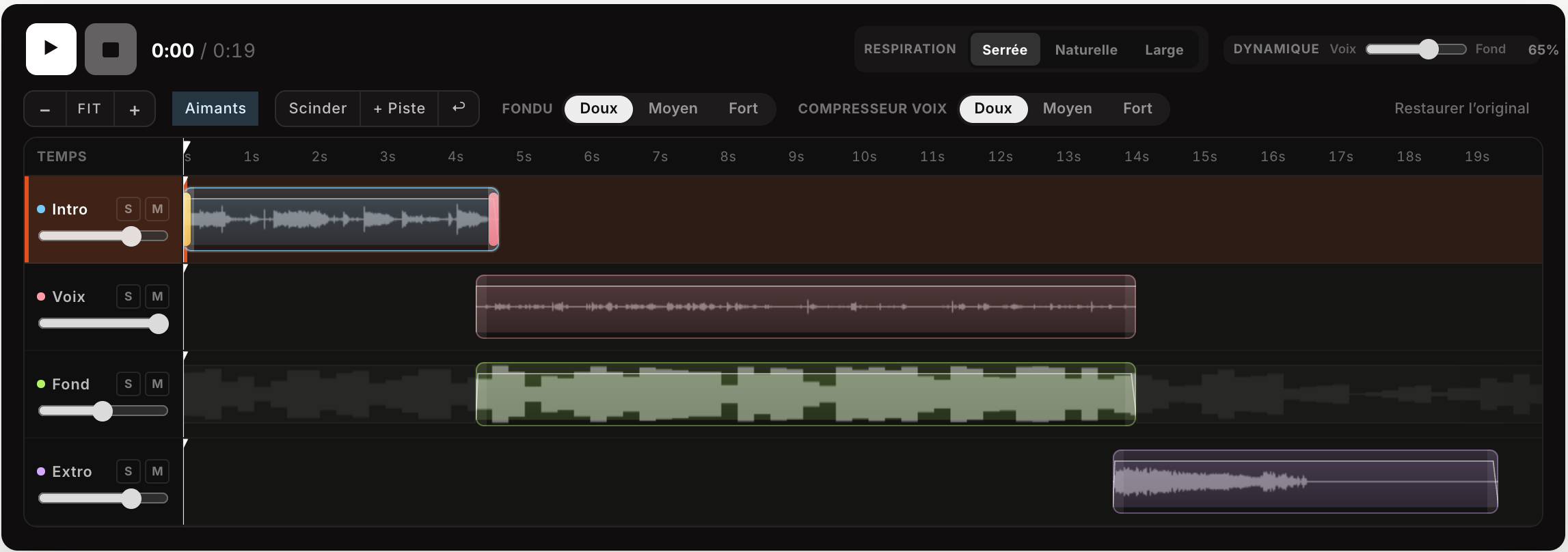Click the Scinder button
Viewport: 1568px width, 552px height.
(x=318, y=109)
